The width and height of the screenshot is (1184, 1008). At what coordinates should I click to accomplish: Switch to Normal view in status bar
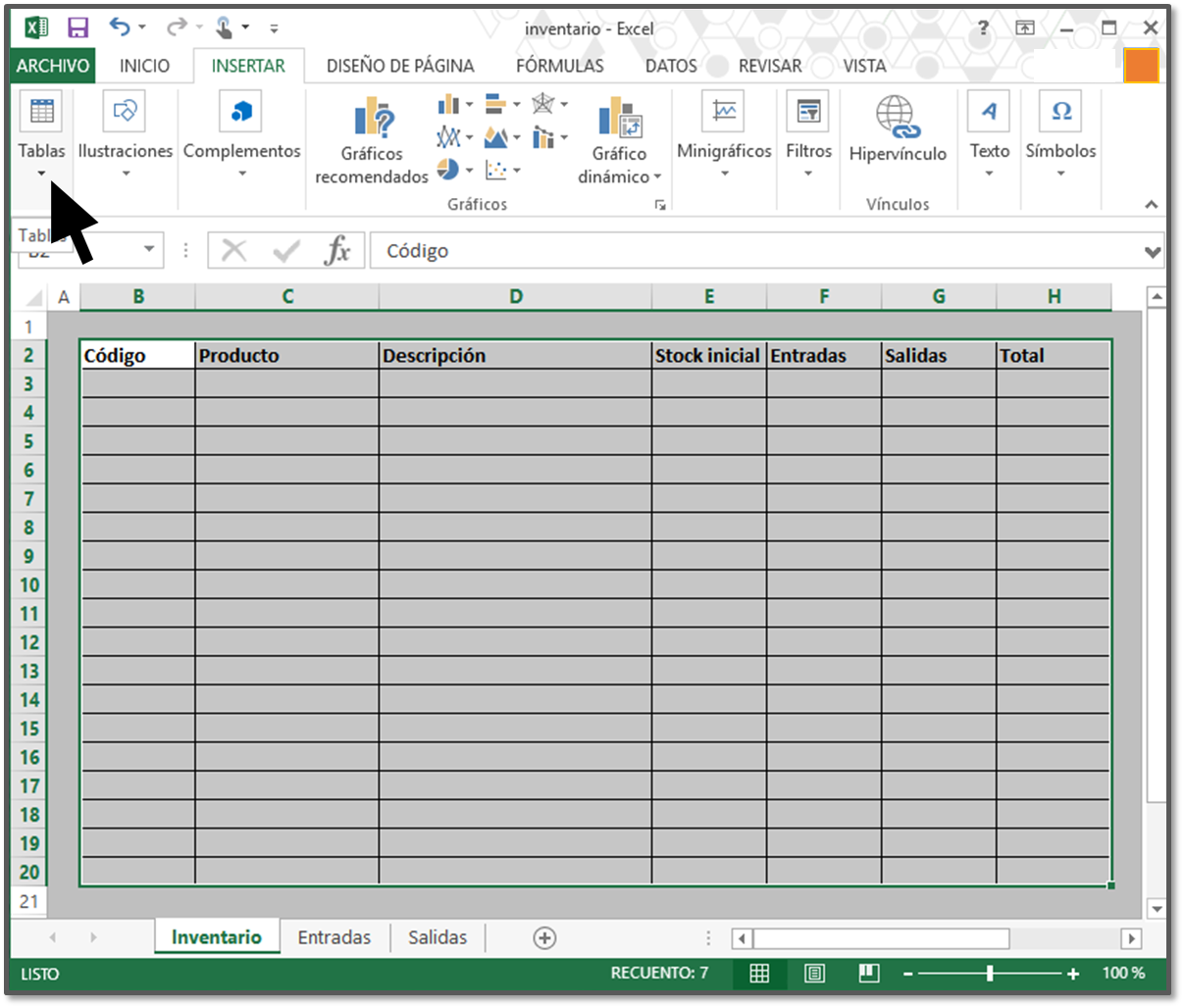[x=759, y=974]
